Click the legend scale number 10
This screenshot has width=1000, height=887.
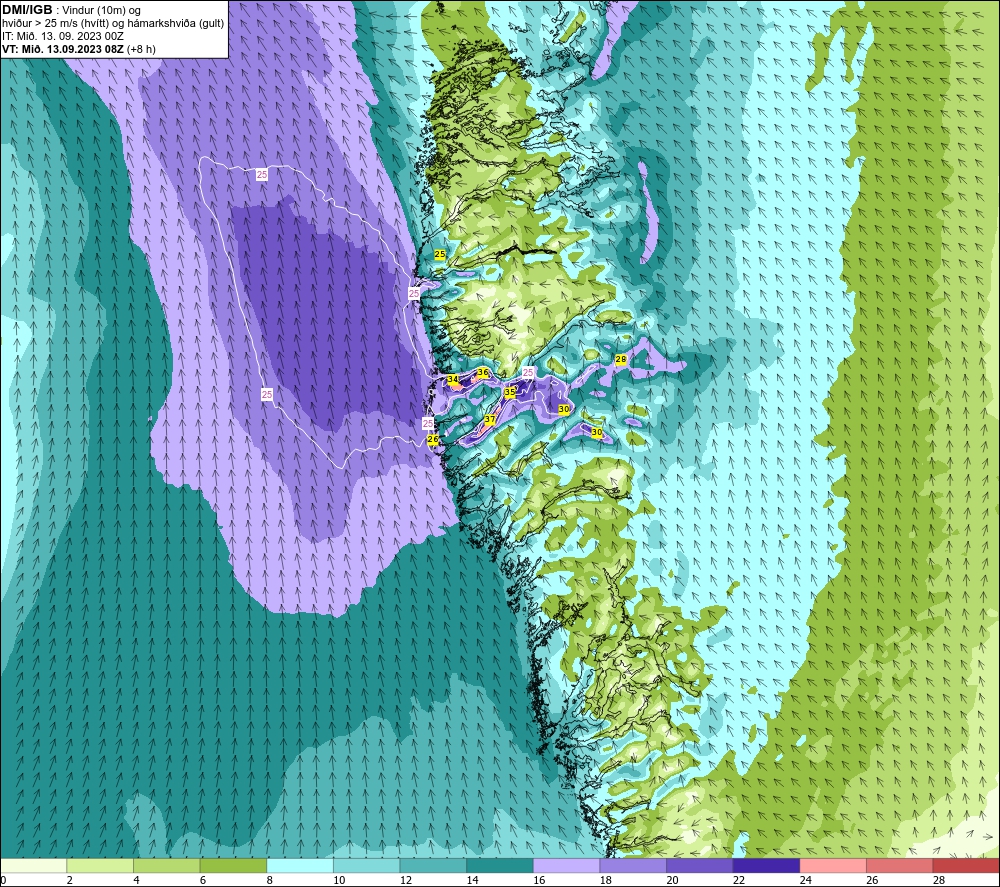(x=339, y=880)
